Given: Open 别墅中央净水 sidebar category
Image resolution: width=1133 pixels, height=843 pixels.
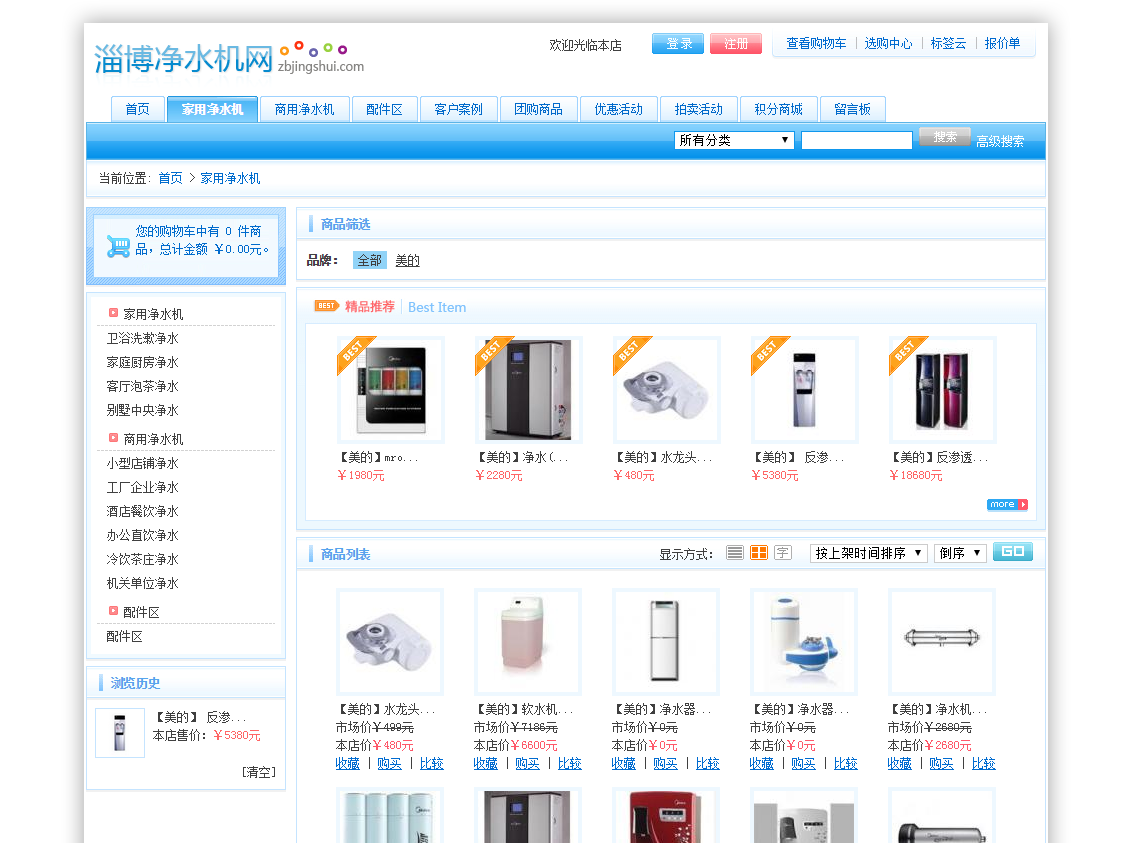Looking at the screenshot, I should (x=142, y=410).
